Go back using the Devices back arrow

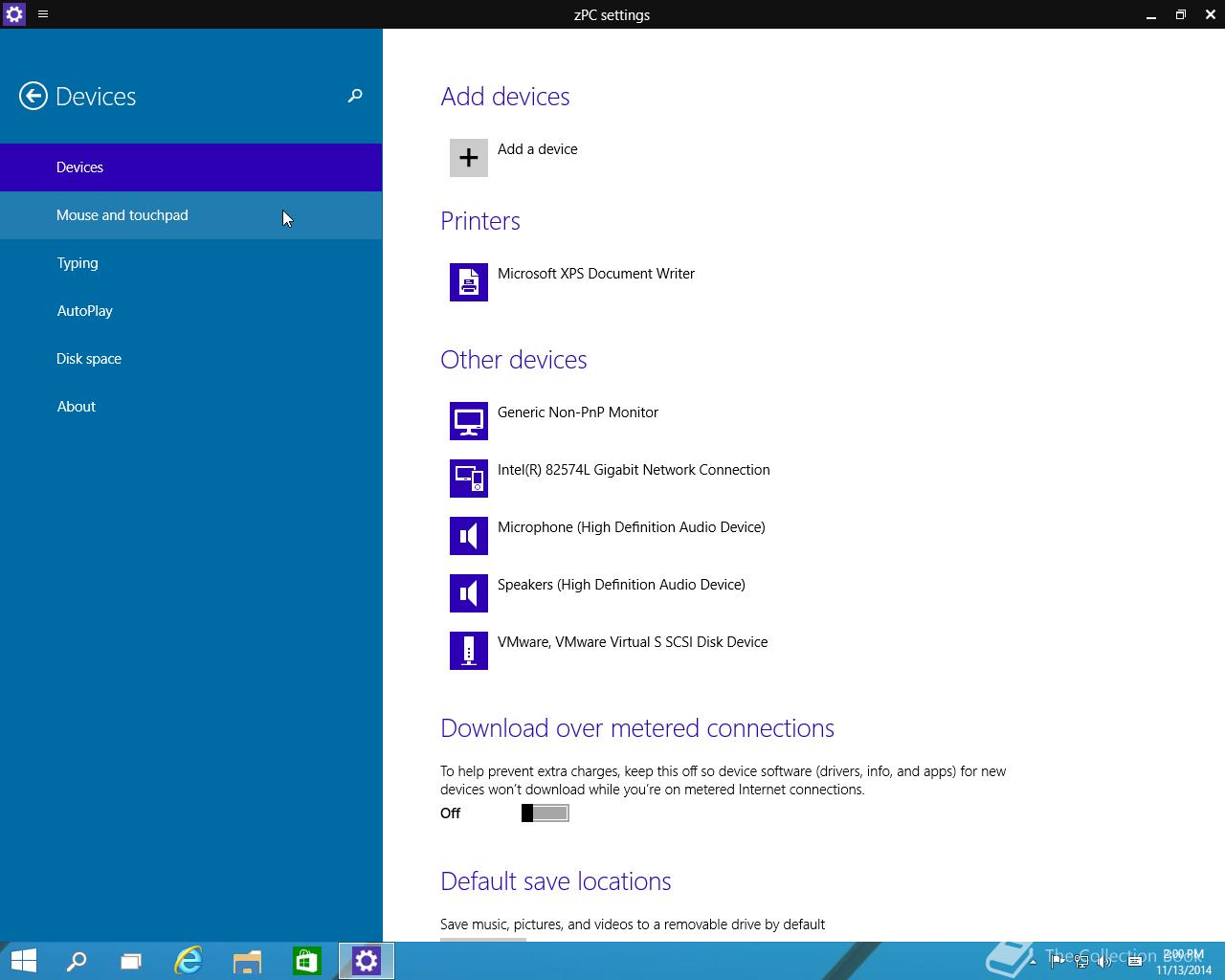tap(33, 96)
